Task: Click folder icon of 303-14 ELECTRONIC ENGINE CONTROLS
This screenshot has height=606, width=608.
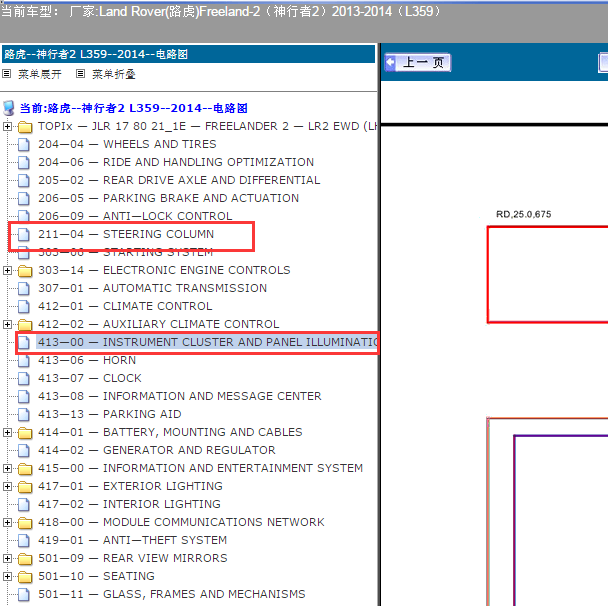Action: [x=25, y=271]
